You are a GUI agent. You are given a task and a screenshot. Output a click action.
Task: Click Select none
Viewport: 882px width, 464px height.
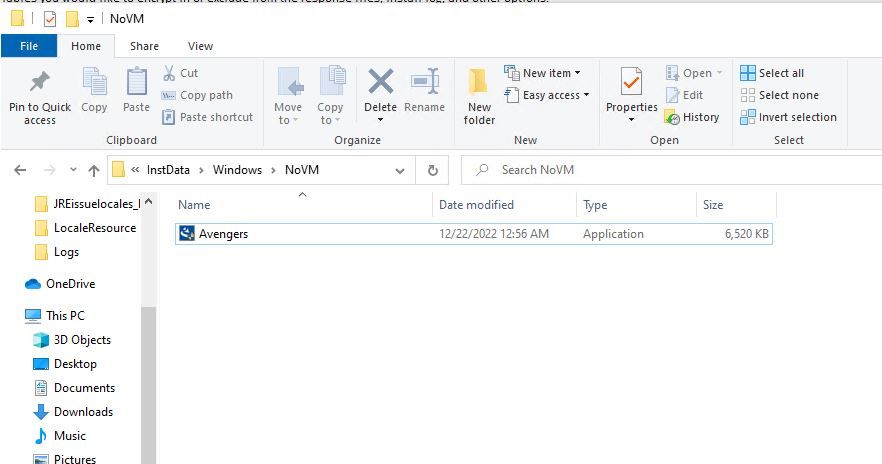click(x=780, y=95)
